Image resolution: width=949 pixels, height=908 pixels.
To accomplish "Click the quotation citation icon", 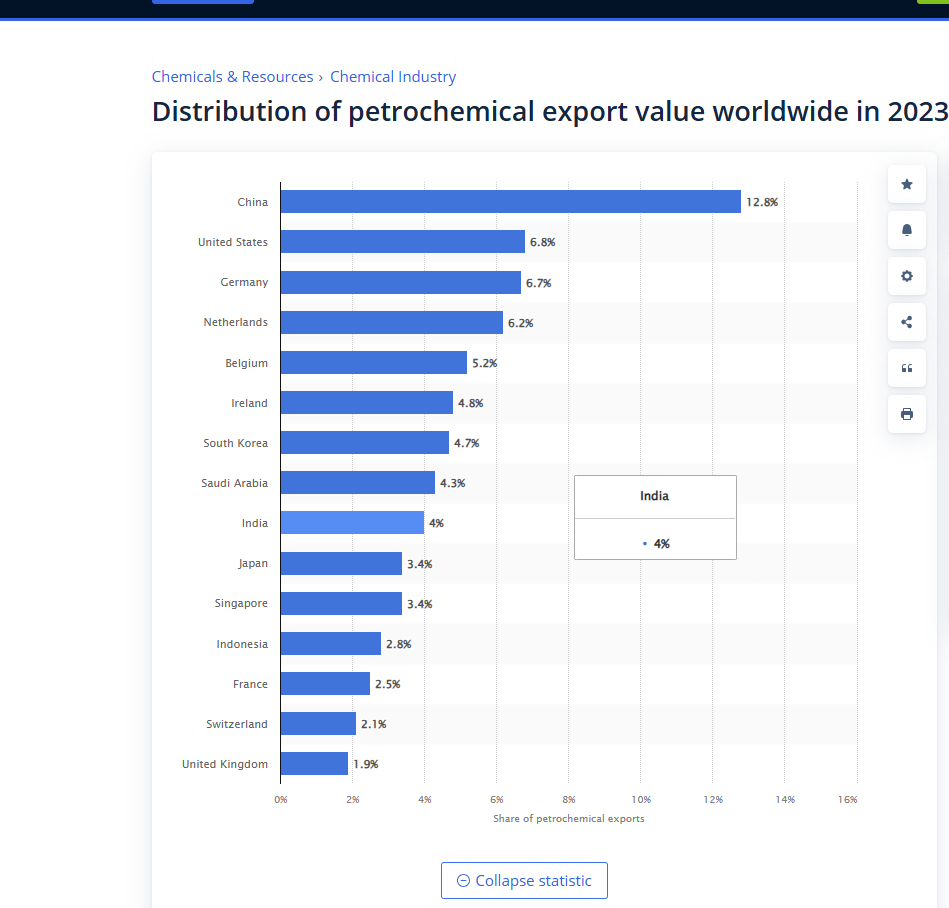I will coord(907,368).
